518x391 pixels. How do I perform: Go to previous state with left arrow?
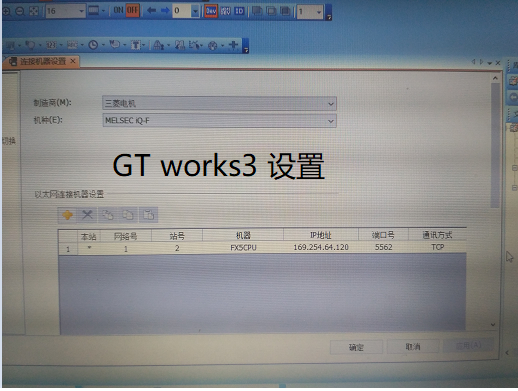[x=152, y=11]
